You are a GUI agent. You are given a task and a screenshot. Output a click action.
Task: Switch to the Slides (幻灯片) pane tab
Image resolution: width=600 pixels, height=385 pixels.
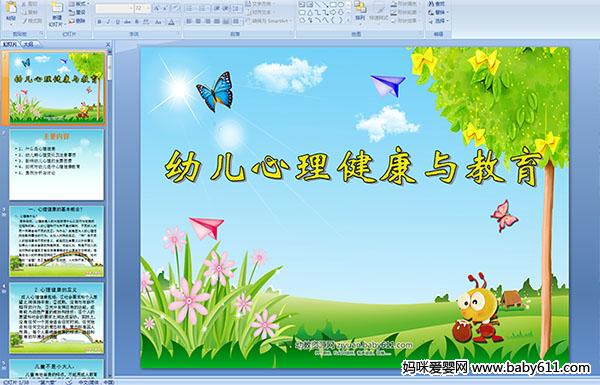10,44
